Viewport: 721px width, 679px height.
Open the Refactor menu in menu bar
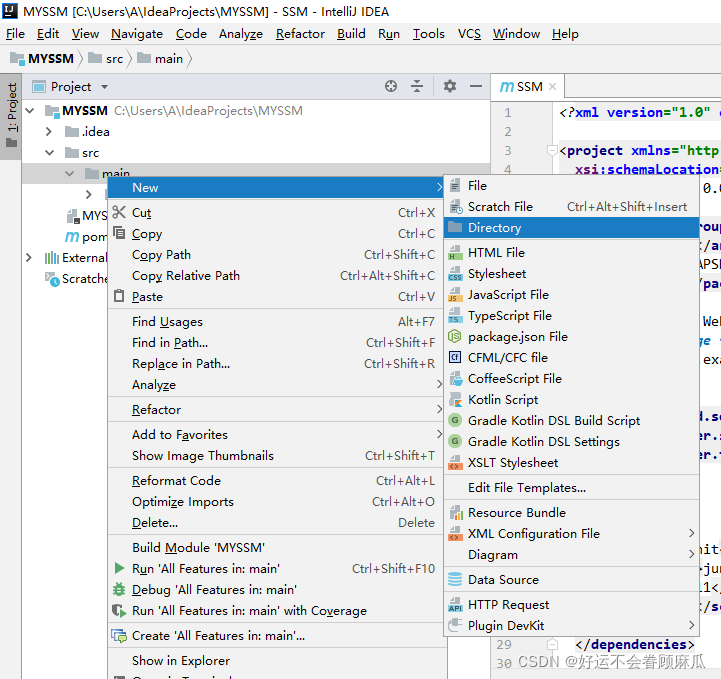point(300,33)
